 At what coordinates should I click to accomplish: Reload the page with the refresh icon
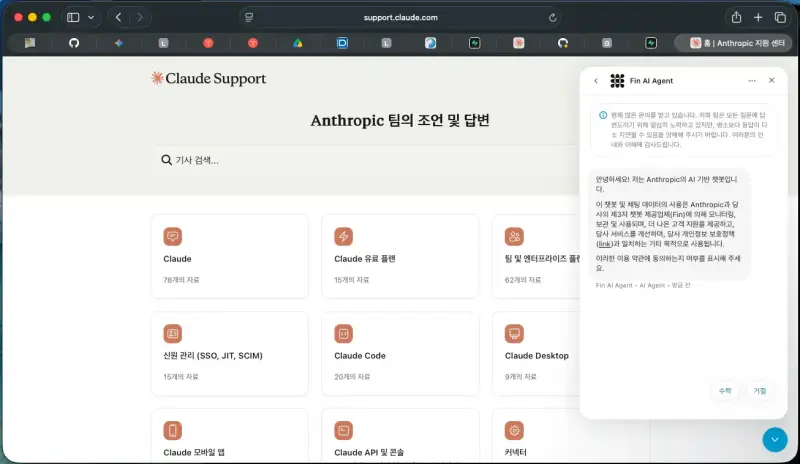(553, 17)
